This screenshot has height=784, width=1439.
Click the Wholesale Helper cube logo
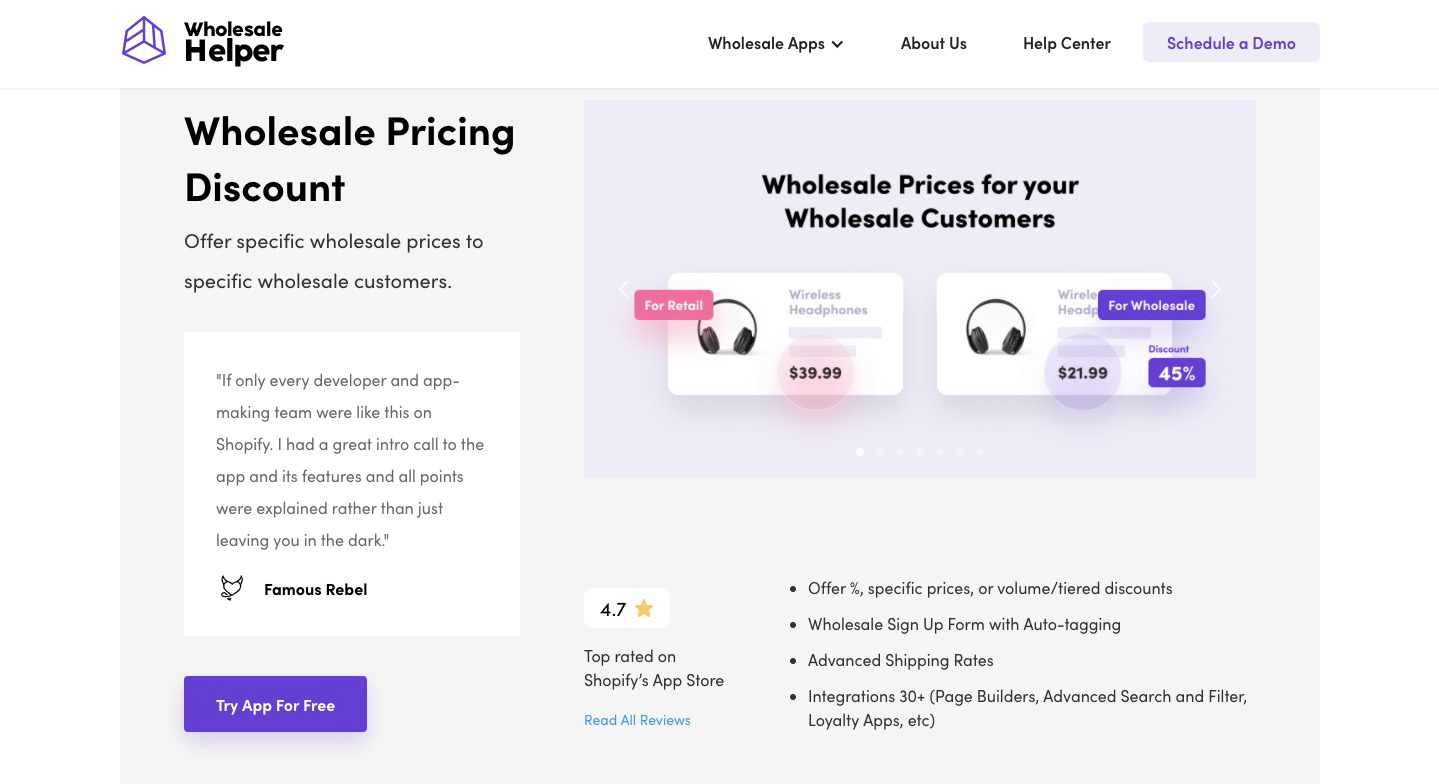pyautogui.click(x=144, y=41)
